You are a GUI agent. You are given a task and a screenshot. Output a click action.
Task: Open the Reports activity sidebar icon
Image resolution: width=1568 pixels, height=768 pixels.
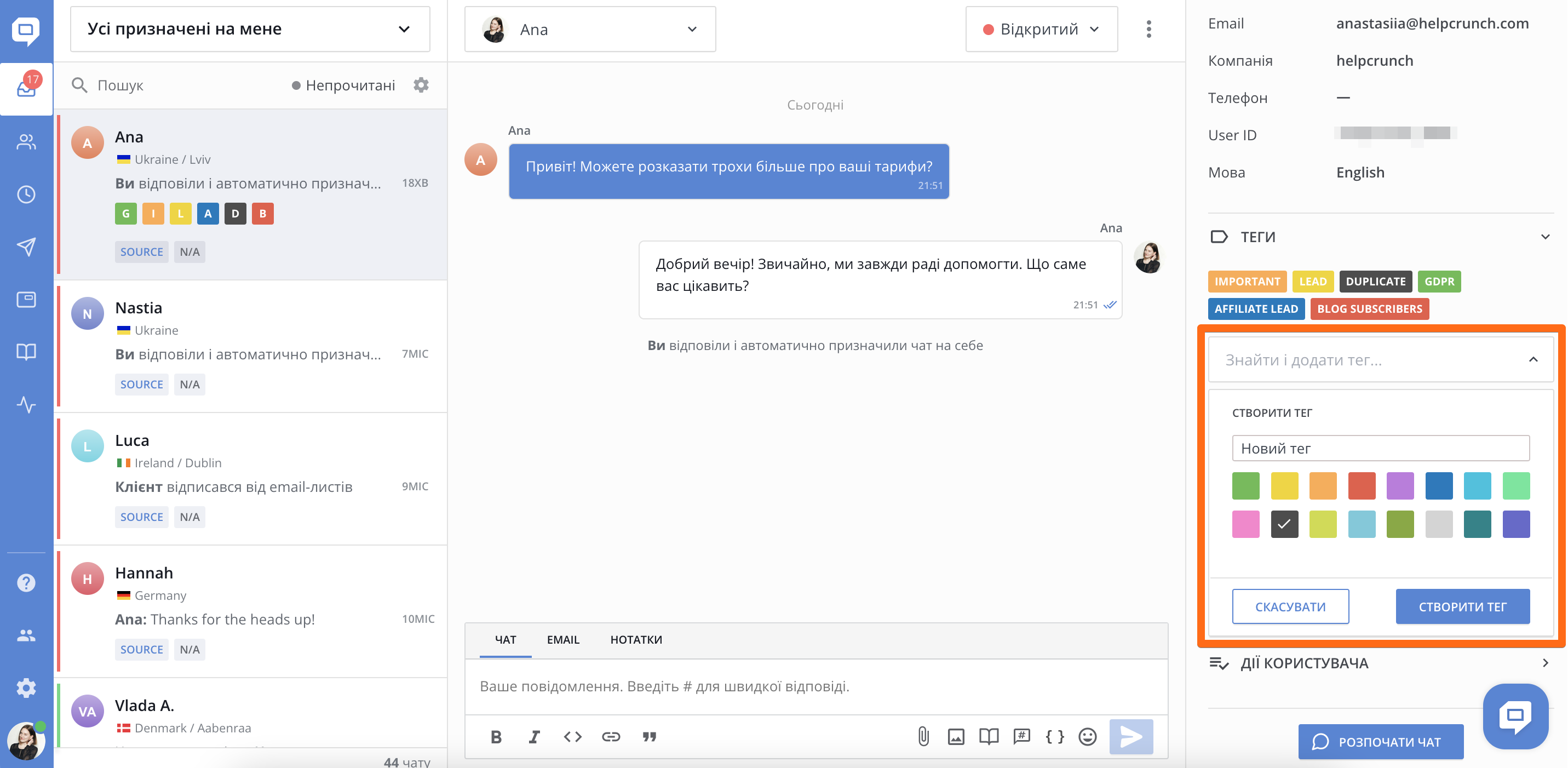coord(26,404)
